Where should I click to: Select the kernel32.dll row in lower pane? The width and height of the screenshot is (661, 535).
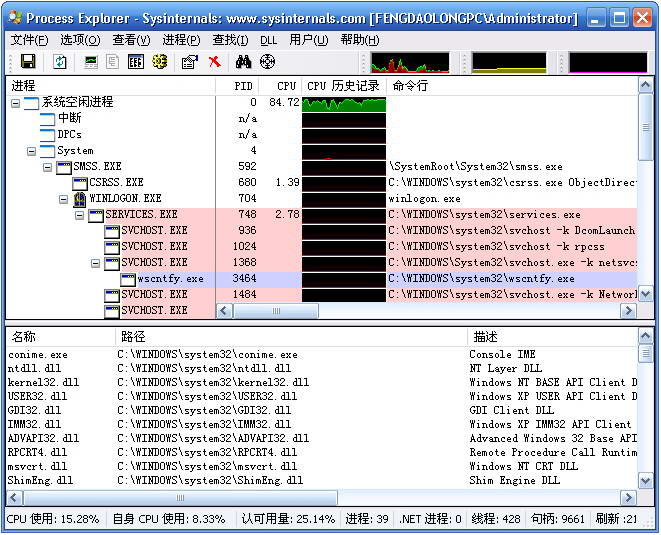click(x=321, y=382)
